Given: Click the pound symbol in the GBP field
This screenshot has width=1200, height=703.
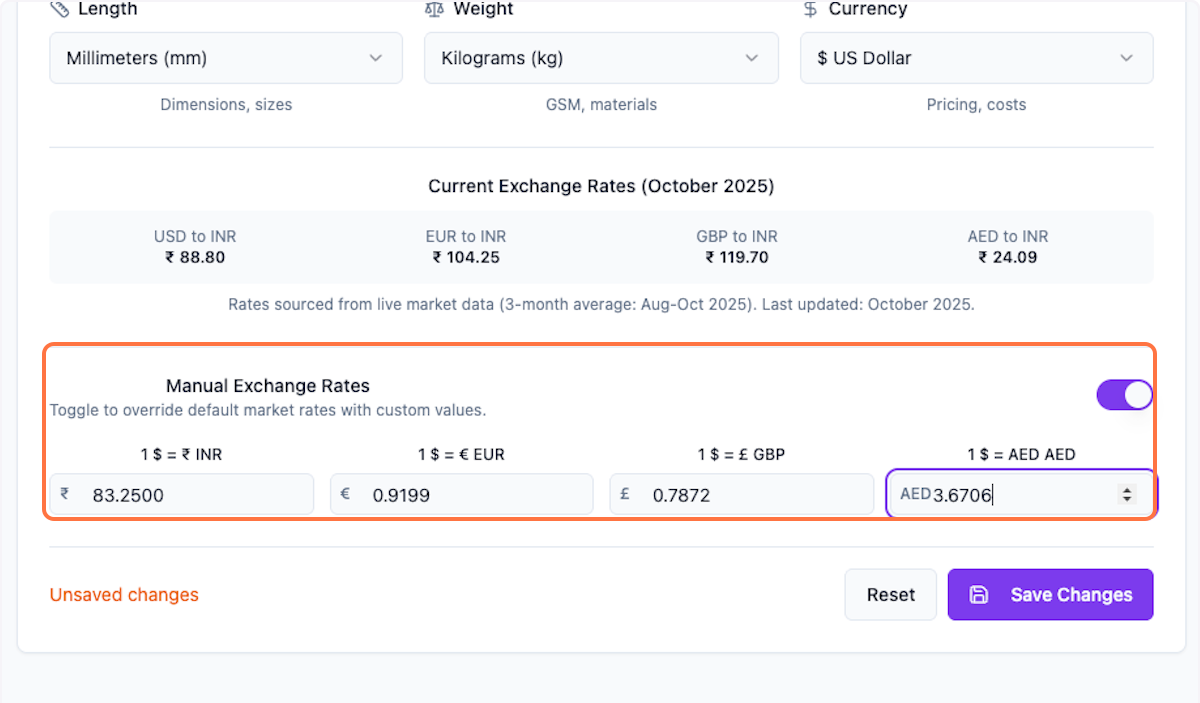Looking at the screenshot, I should tap(625, 494).
